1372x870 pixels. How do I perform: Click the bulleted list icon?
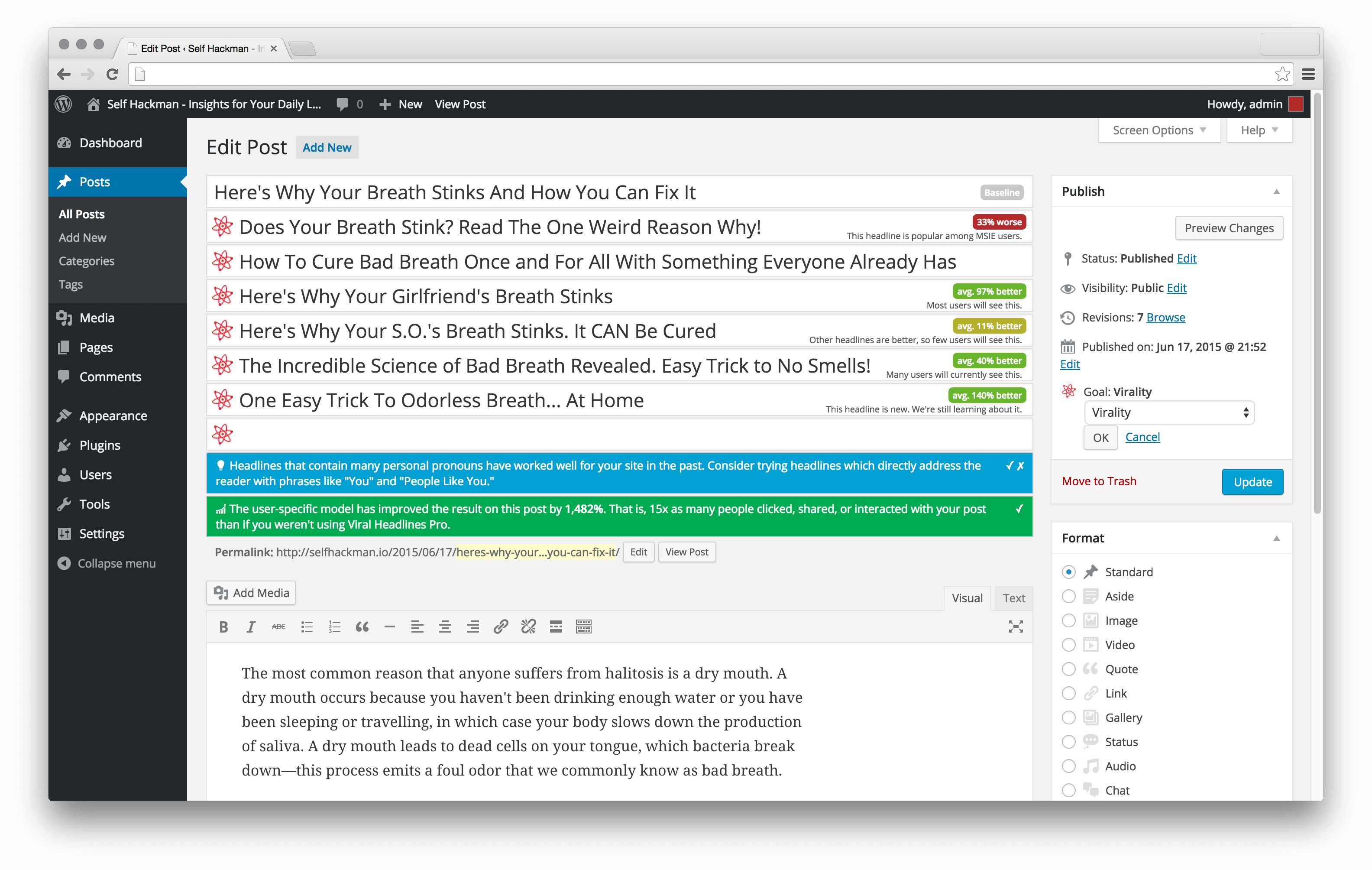pos(307,627)
